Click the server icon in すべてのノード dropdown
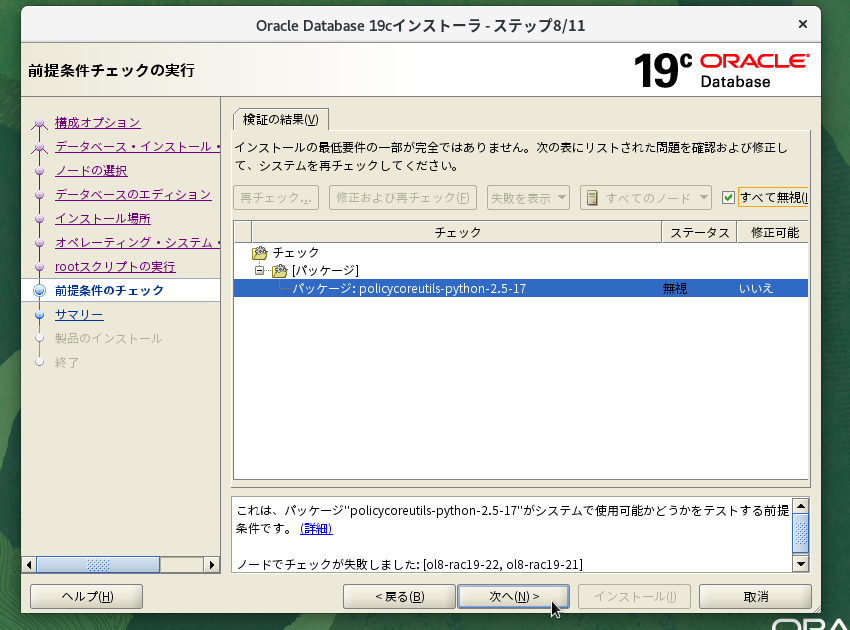Image resolution: width=850 pixels, height=630 pixels. (592, 198)
